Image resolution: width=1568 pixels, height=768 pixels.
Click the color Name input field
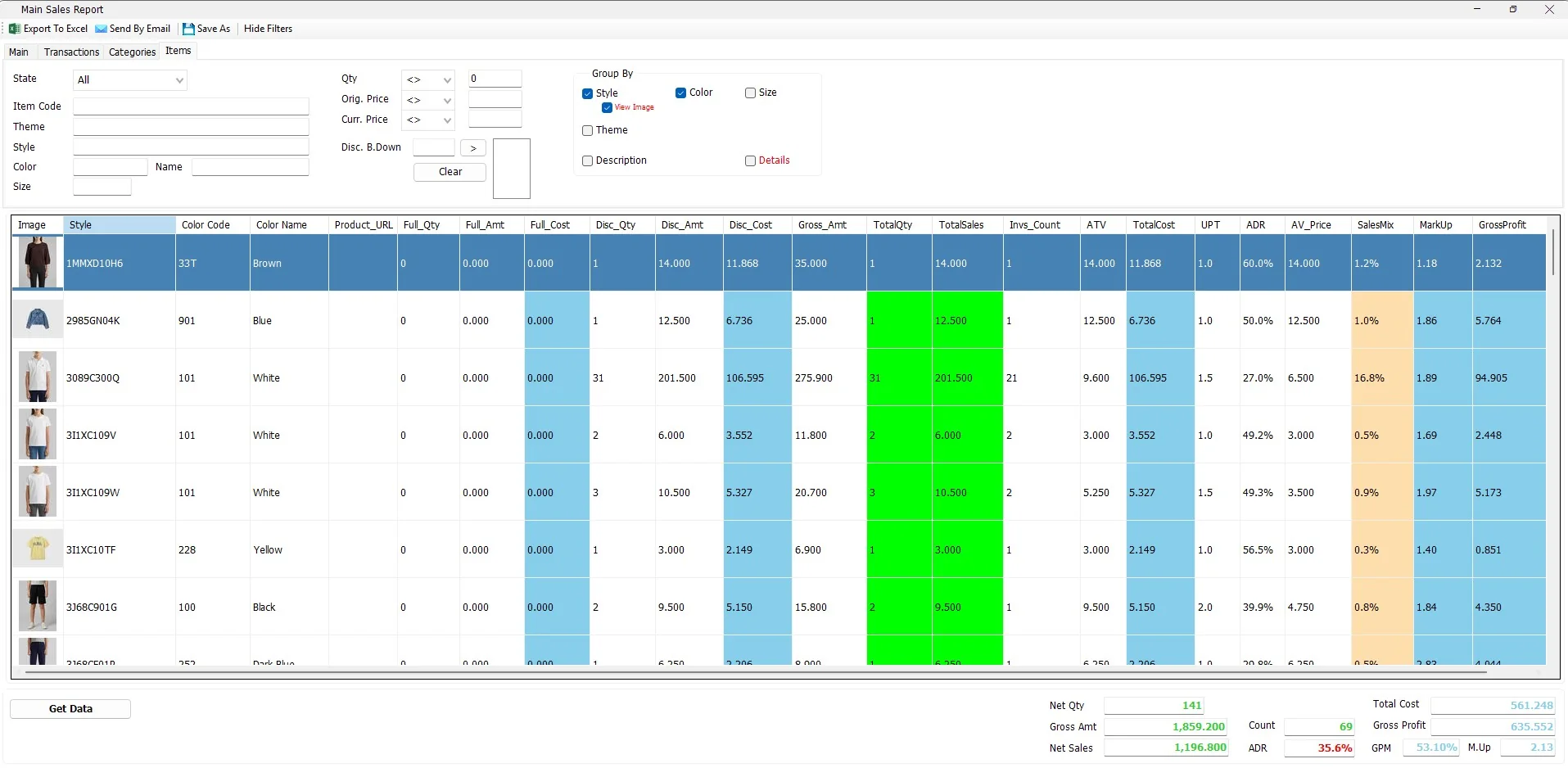[251, 167]
